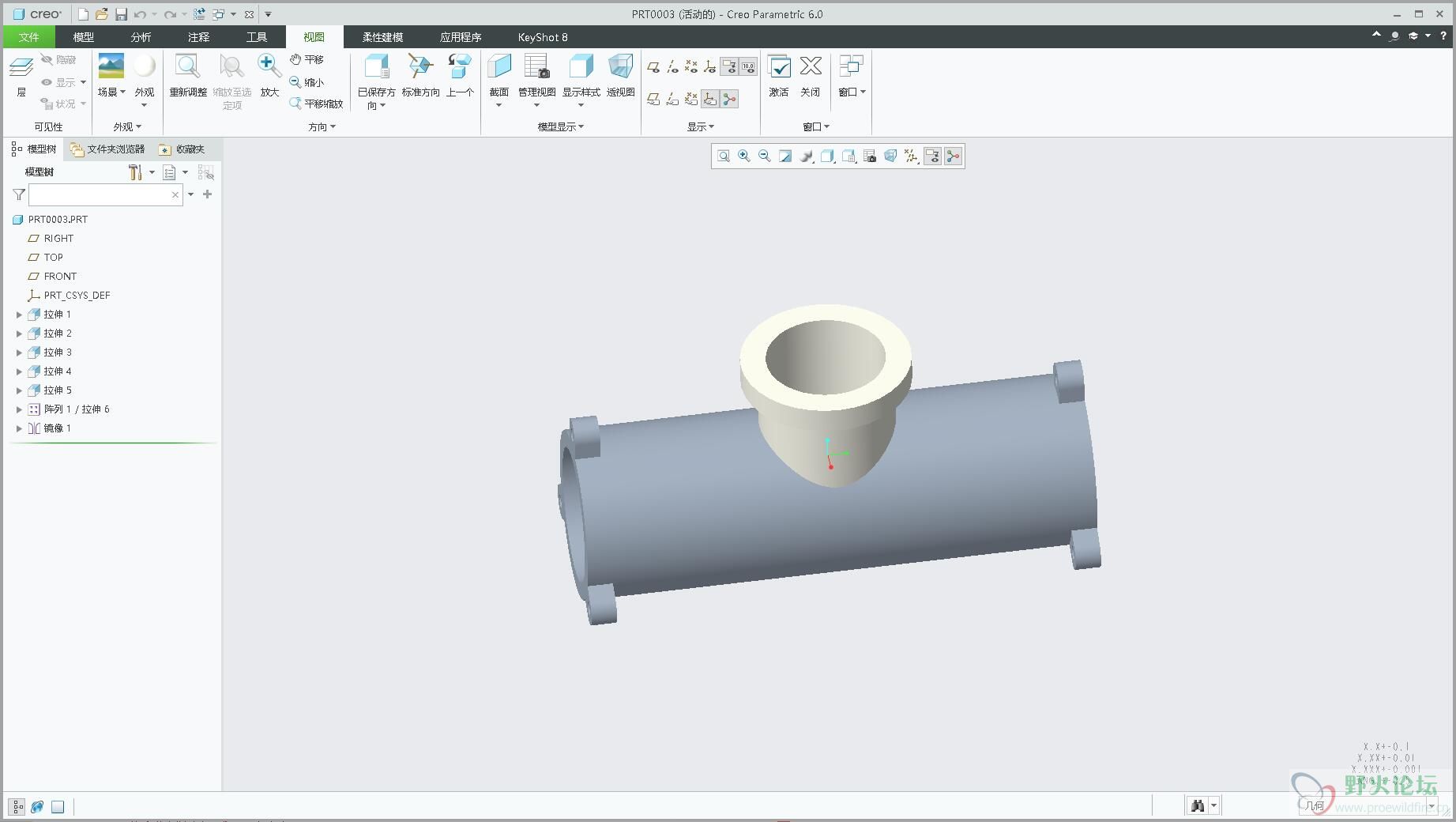Image resolution: width=1456 pixels, height=822 pixels.
Task: Click Zoom In icon in the graphics toolbar
Action: (744, 156)
